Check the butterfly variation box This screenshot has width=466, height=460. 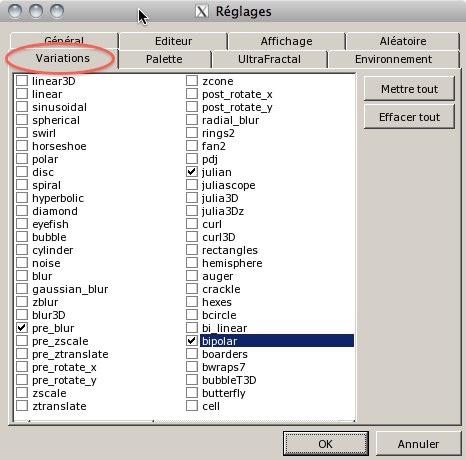pyautogui.click(x=192, y=393)
